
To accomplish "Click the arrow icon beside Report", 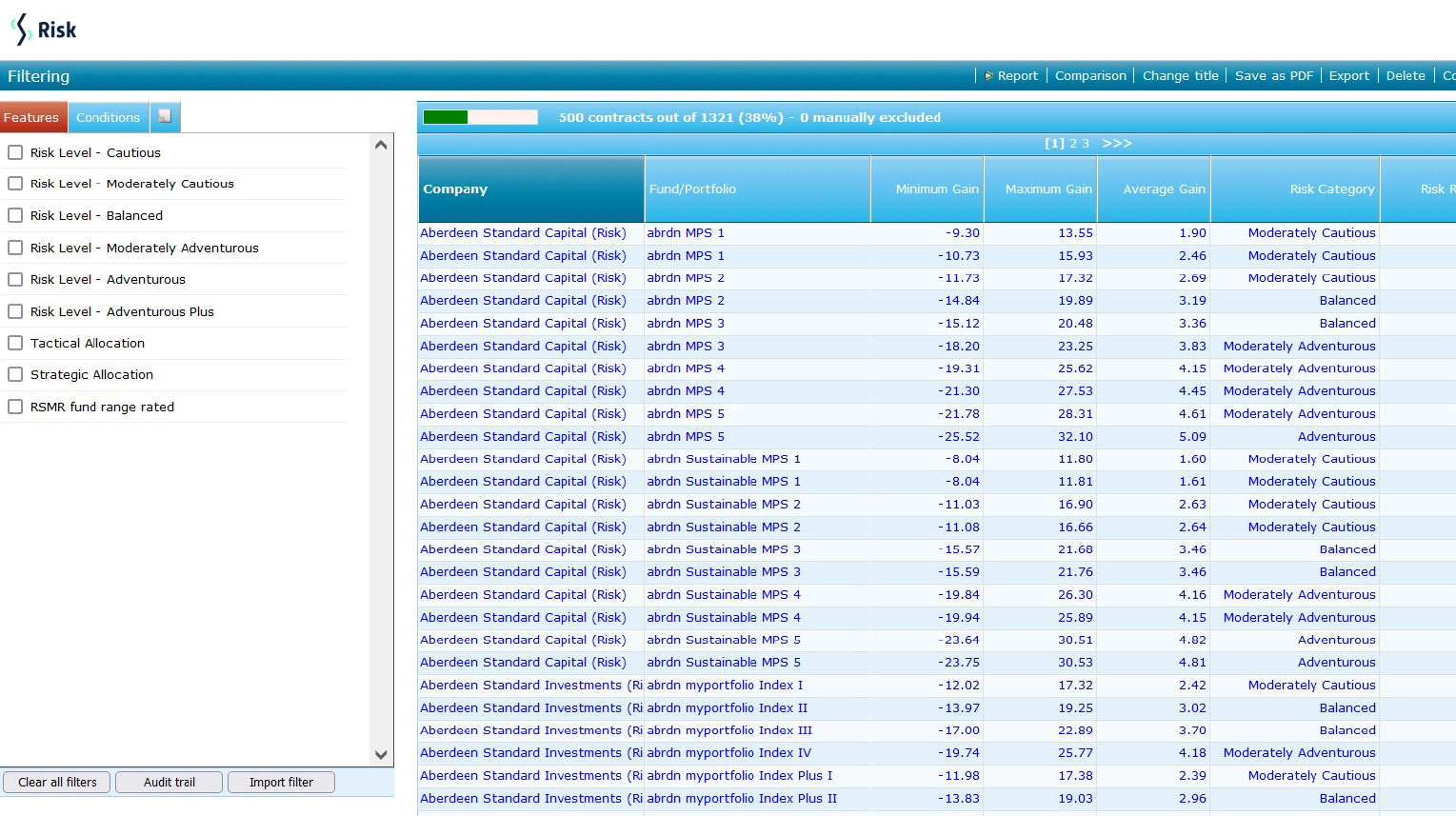I will click(x=988, y=75).
